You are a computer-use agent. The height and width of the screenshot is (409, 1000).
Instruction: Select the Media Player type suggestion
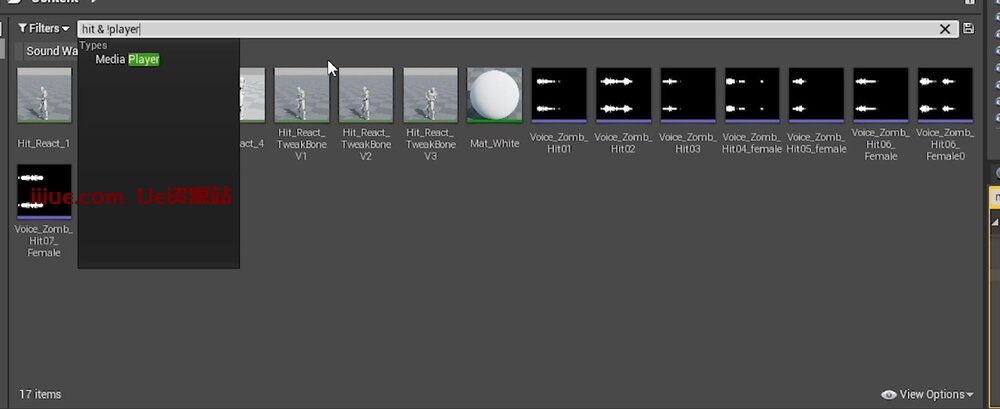[127, 60]
